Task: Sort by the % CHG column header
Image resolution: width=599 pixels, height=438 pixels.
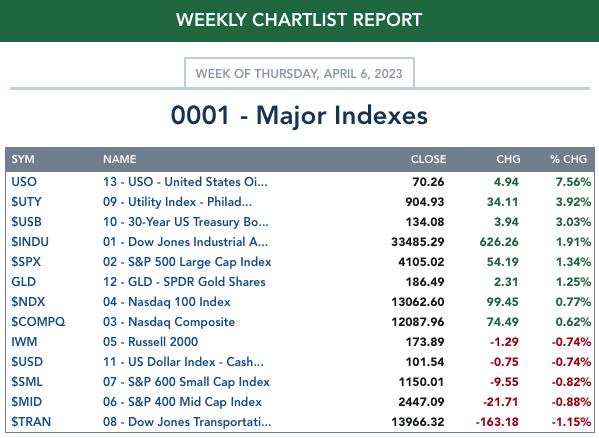Action: point(568,159)
